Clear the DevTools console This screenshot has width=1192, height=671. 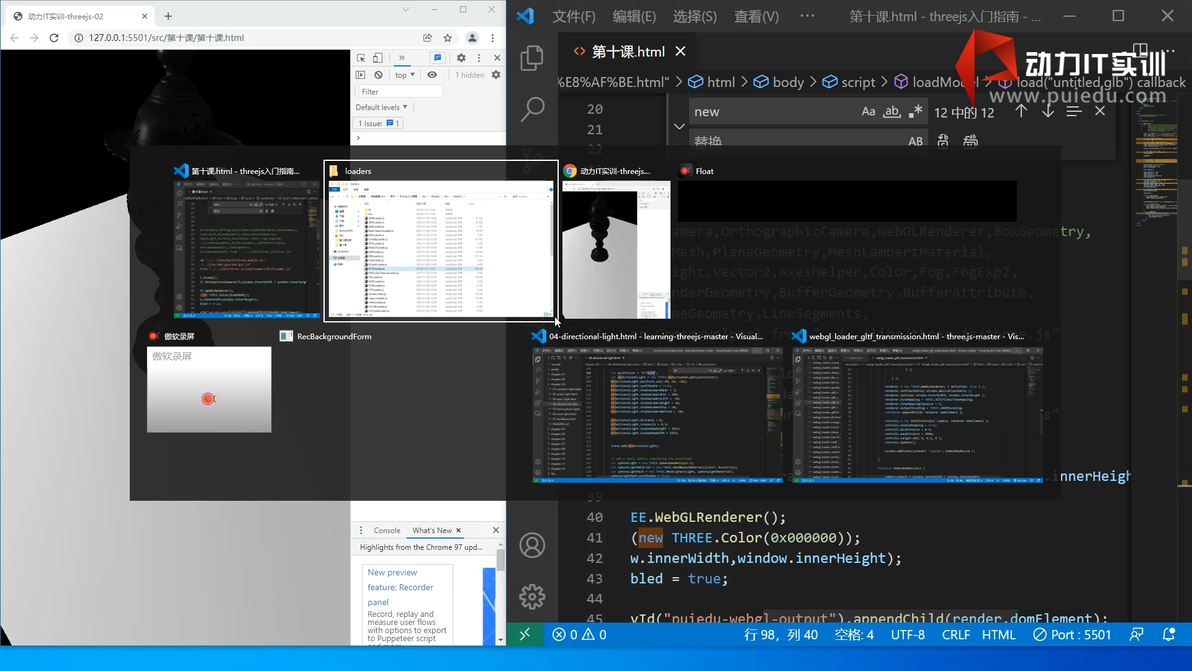[379, 75]
